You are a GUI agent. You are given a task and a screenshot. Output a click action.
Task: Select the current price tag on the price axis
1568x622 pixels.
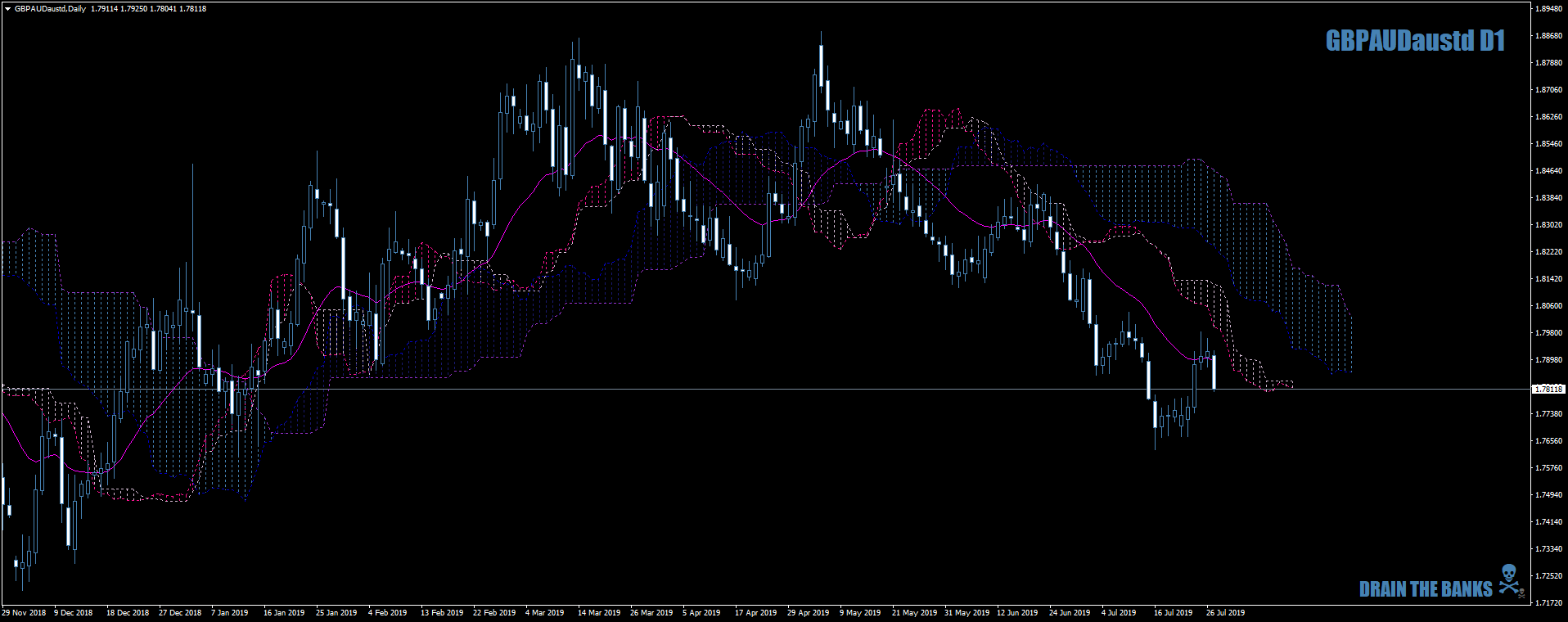(x=1548, y=390)
